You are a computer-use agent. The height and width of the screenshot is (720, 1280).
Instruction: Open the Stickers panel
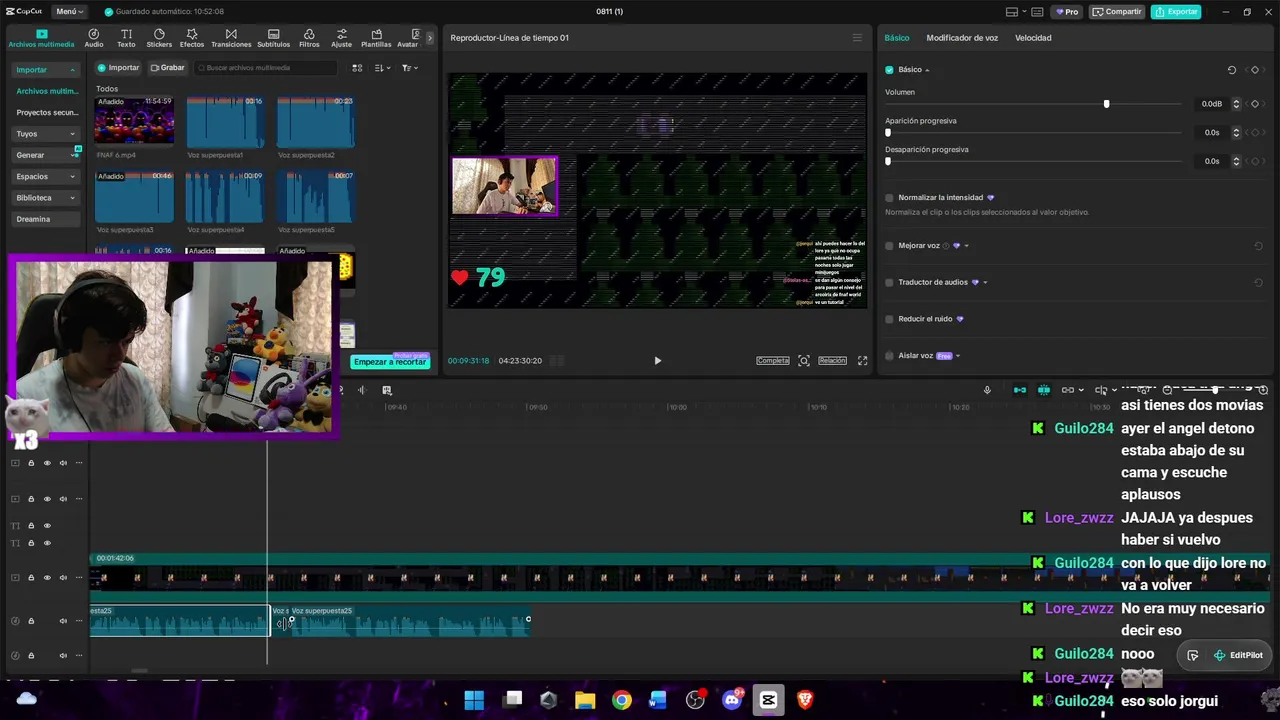[159, 38]
